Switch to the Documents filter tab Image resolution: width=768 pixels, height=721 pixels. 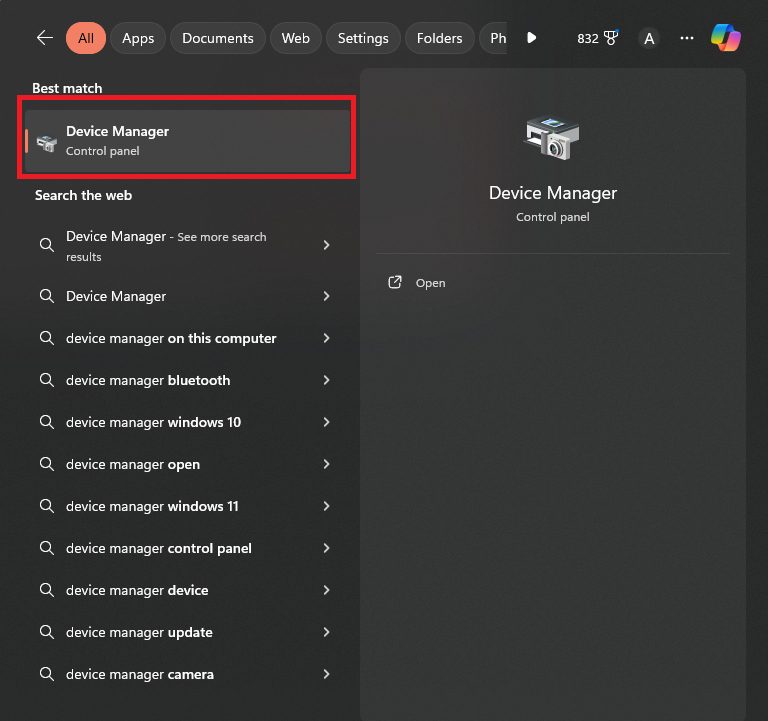218,38
